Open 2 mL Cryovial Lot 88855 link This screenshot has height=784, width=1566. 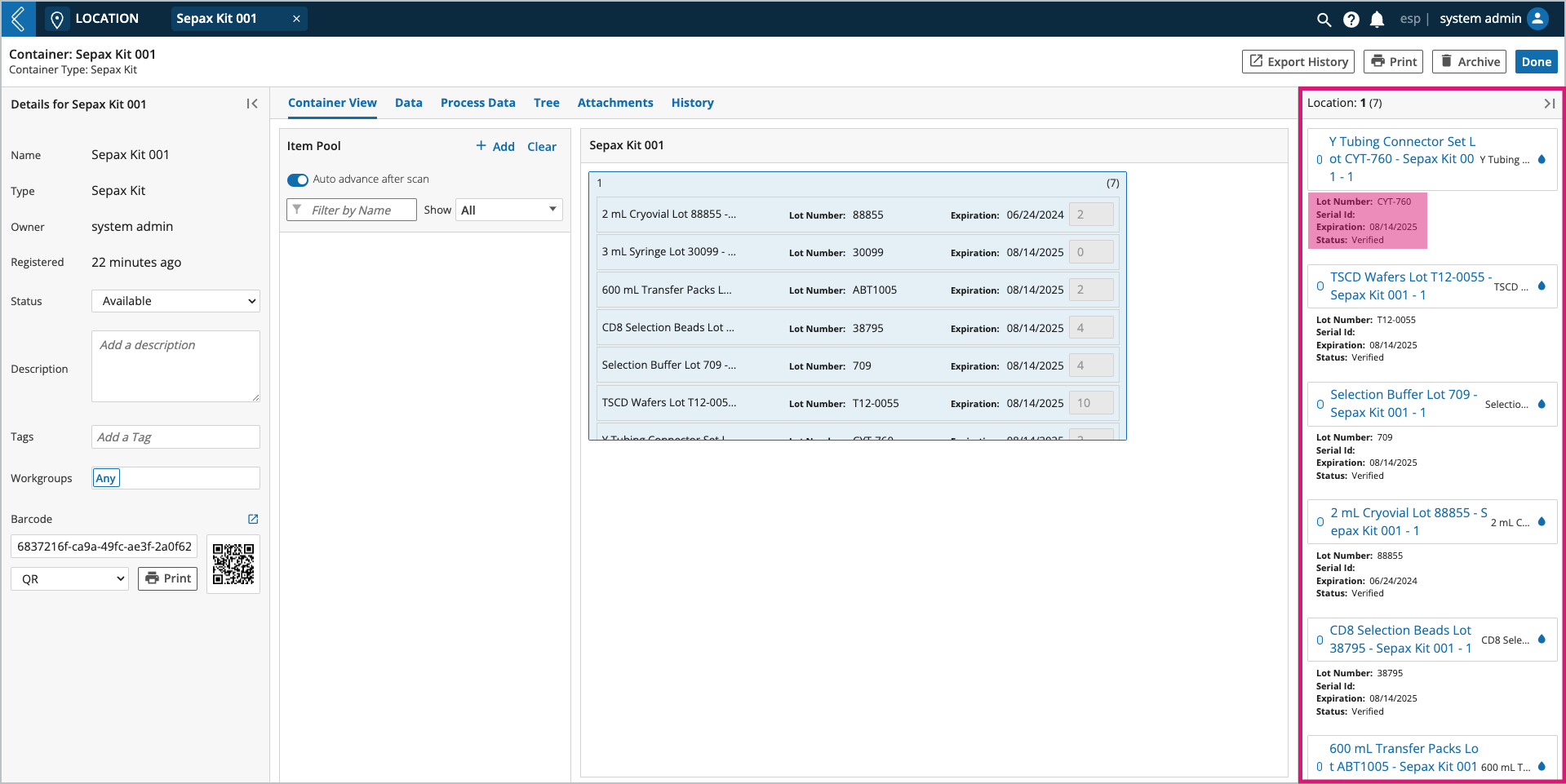tap(1409, 522)
